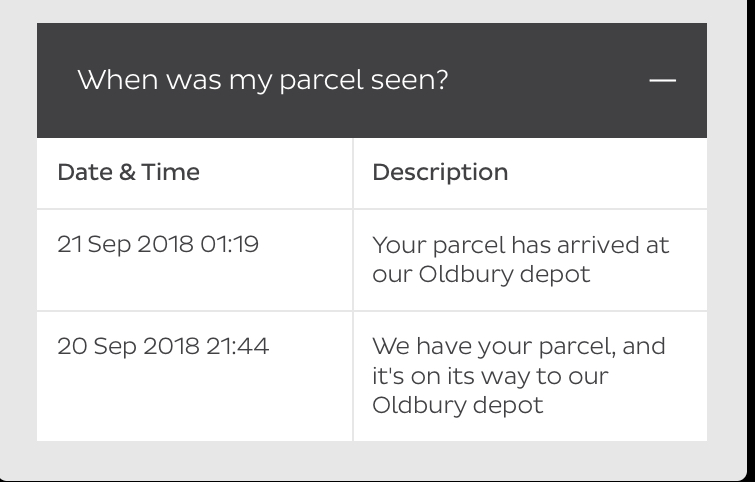
Task: Click the word 'seen?' in header title
Action: [x=410, y=80]
